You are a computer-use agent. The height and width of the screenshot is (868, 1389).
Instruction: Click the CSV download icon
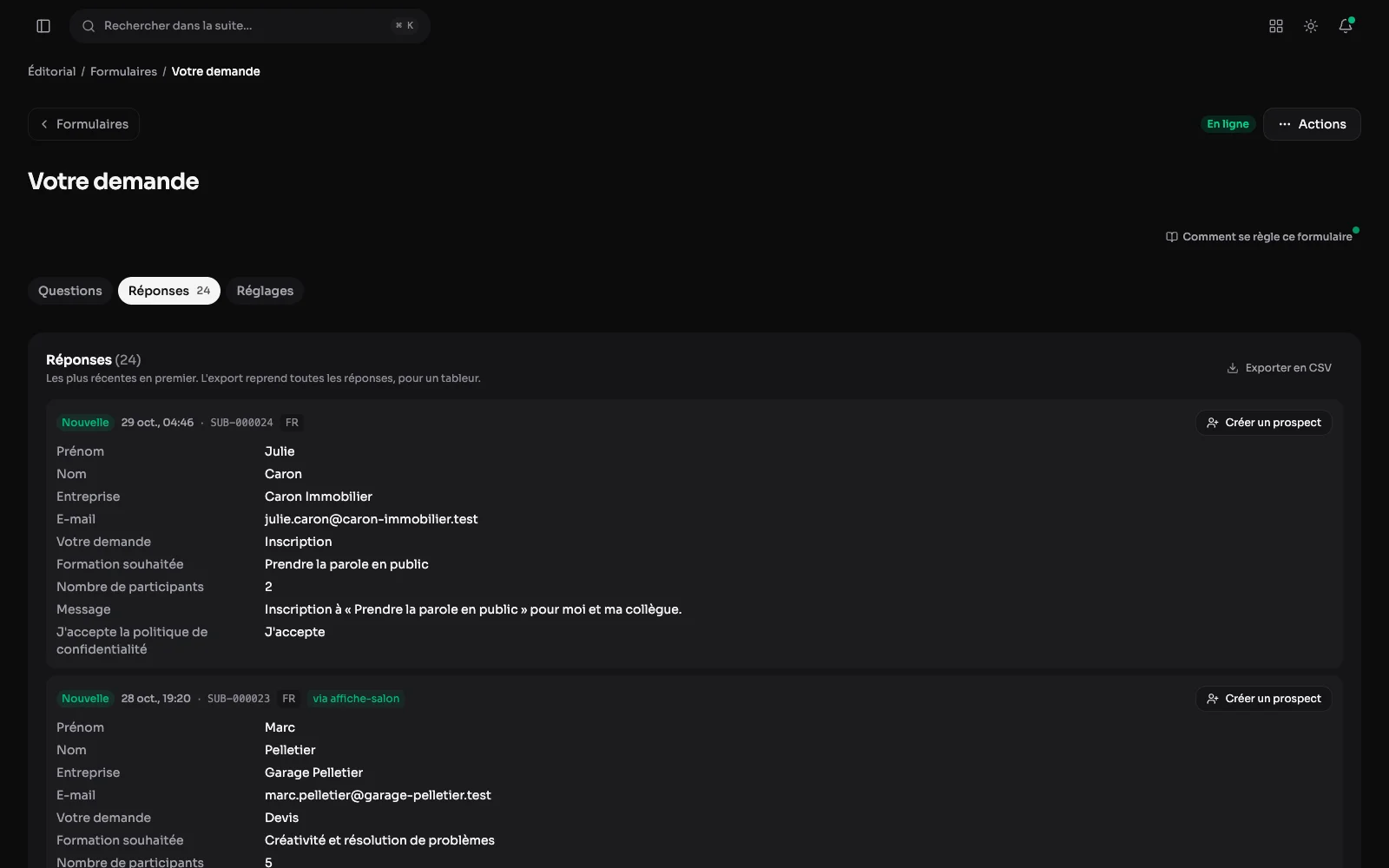[x=1232, y=368]
